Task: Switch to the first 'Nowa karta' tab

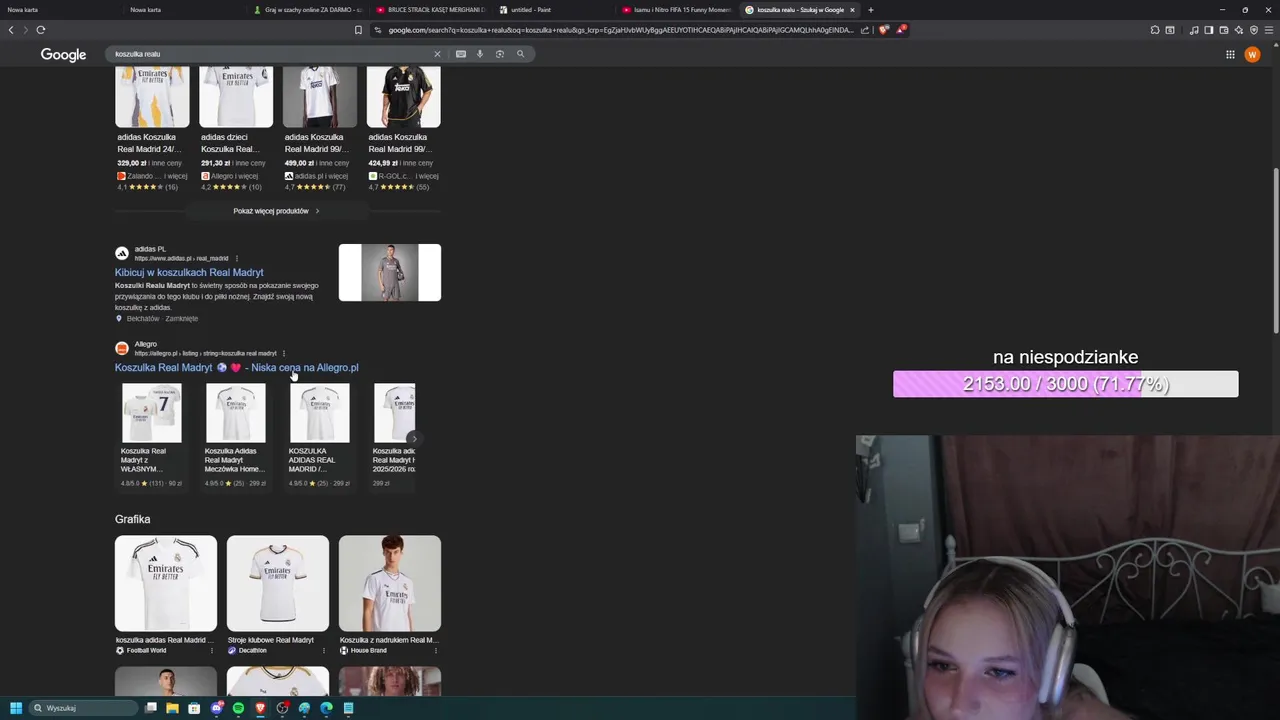Action: point(60,10)
